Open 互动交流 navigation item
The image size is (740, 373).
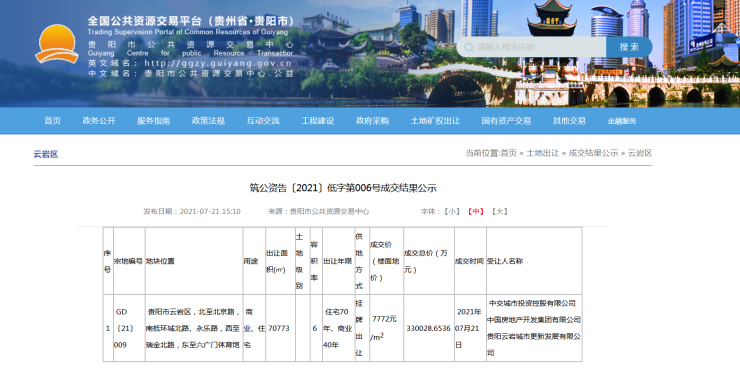click(x=263, y=121)
